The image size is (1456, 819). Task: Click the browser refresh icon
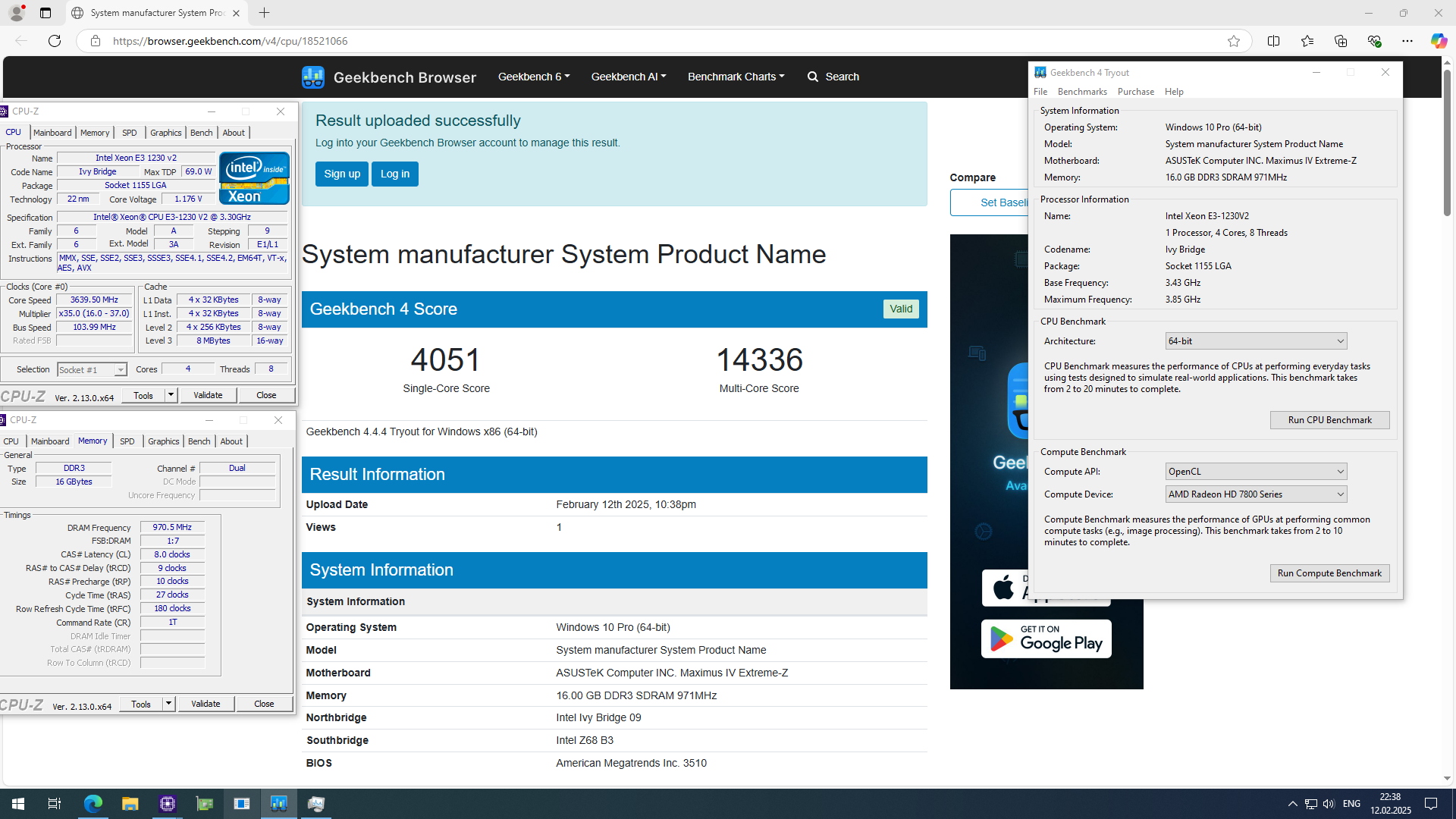pos(55,41)
